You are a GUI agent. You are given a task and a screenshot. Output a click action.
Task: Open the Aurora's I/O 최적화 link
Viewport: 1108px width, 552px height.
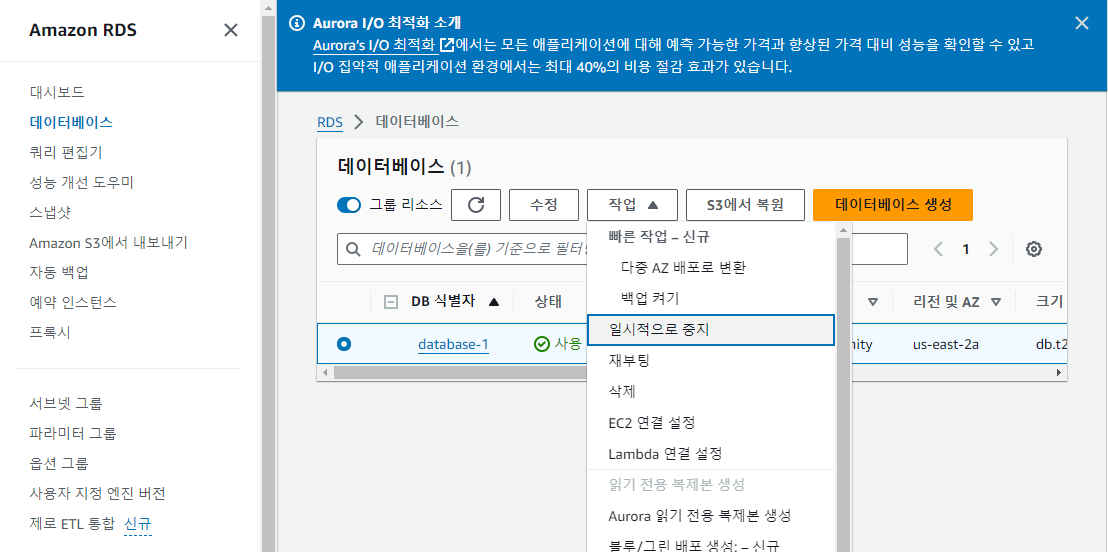(375, 46)
